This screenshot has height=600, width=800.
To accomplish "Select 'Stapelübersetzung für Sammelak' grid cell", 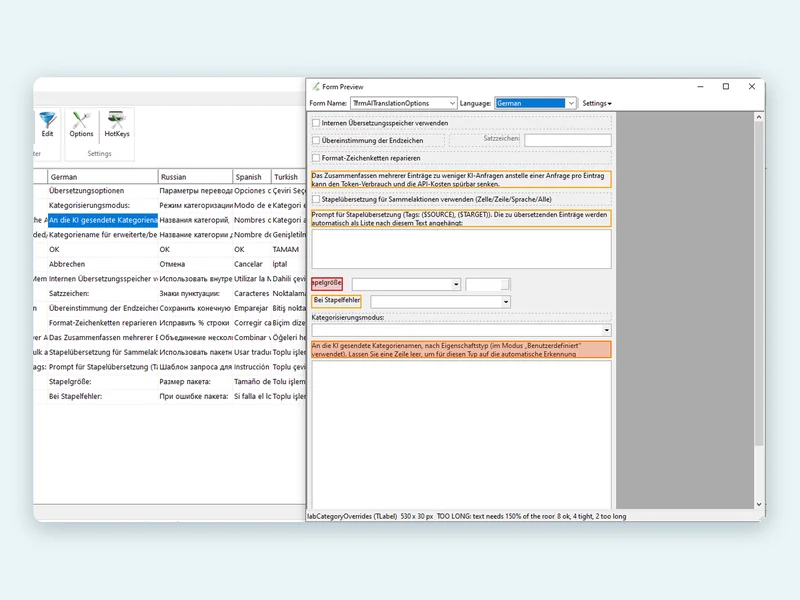I will [x=103, y=353].
